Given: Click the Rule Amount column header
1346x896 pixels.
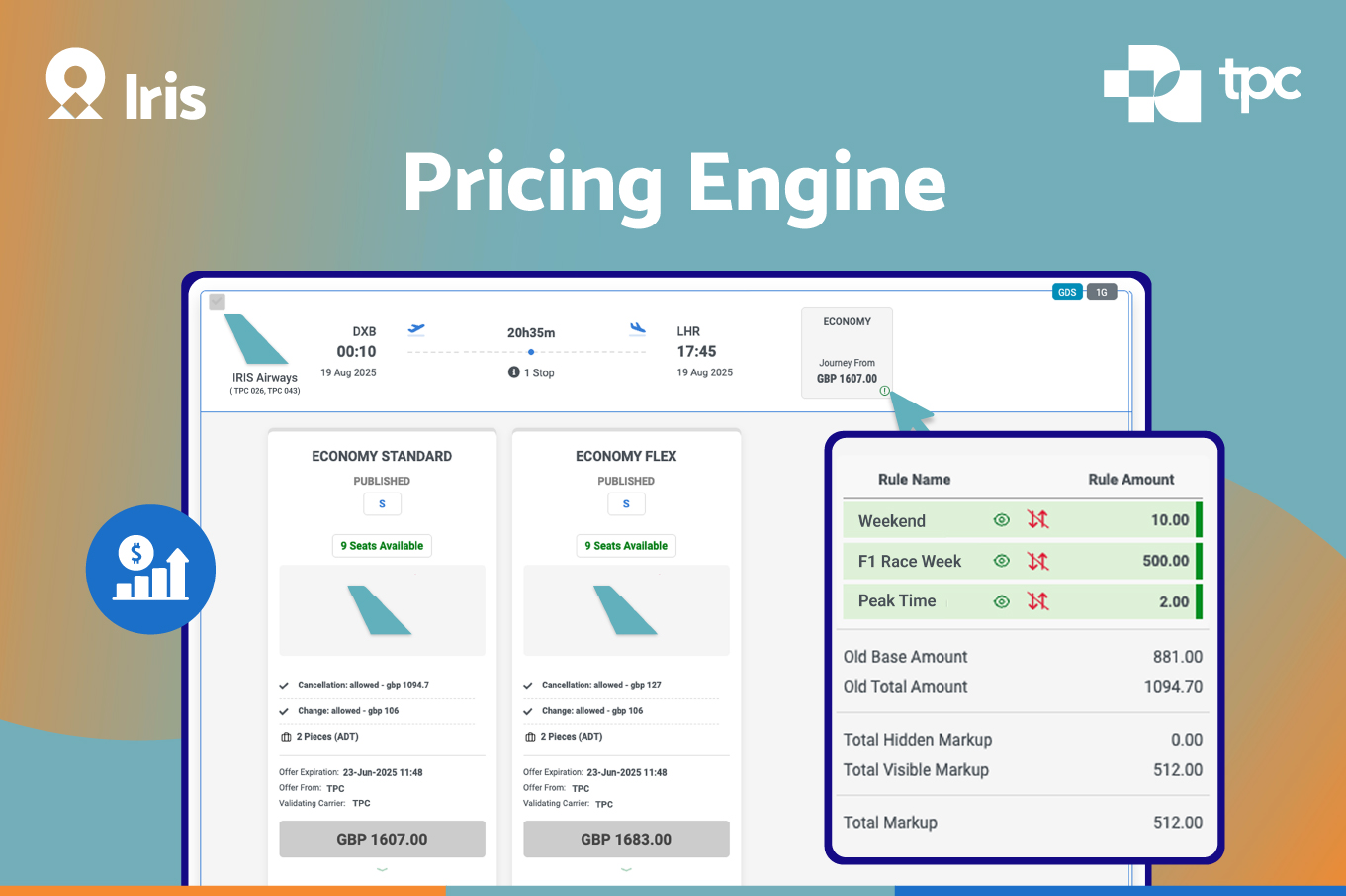Looking at the screenshot, I should pos(1131,479).
